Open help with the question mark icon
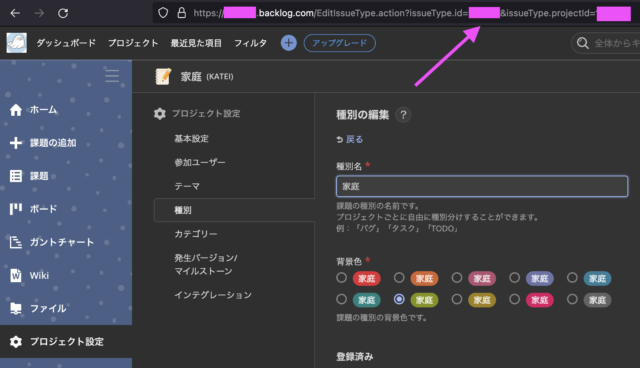The width and height of the screenshot is (640, 368). point(403,115)
